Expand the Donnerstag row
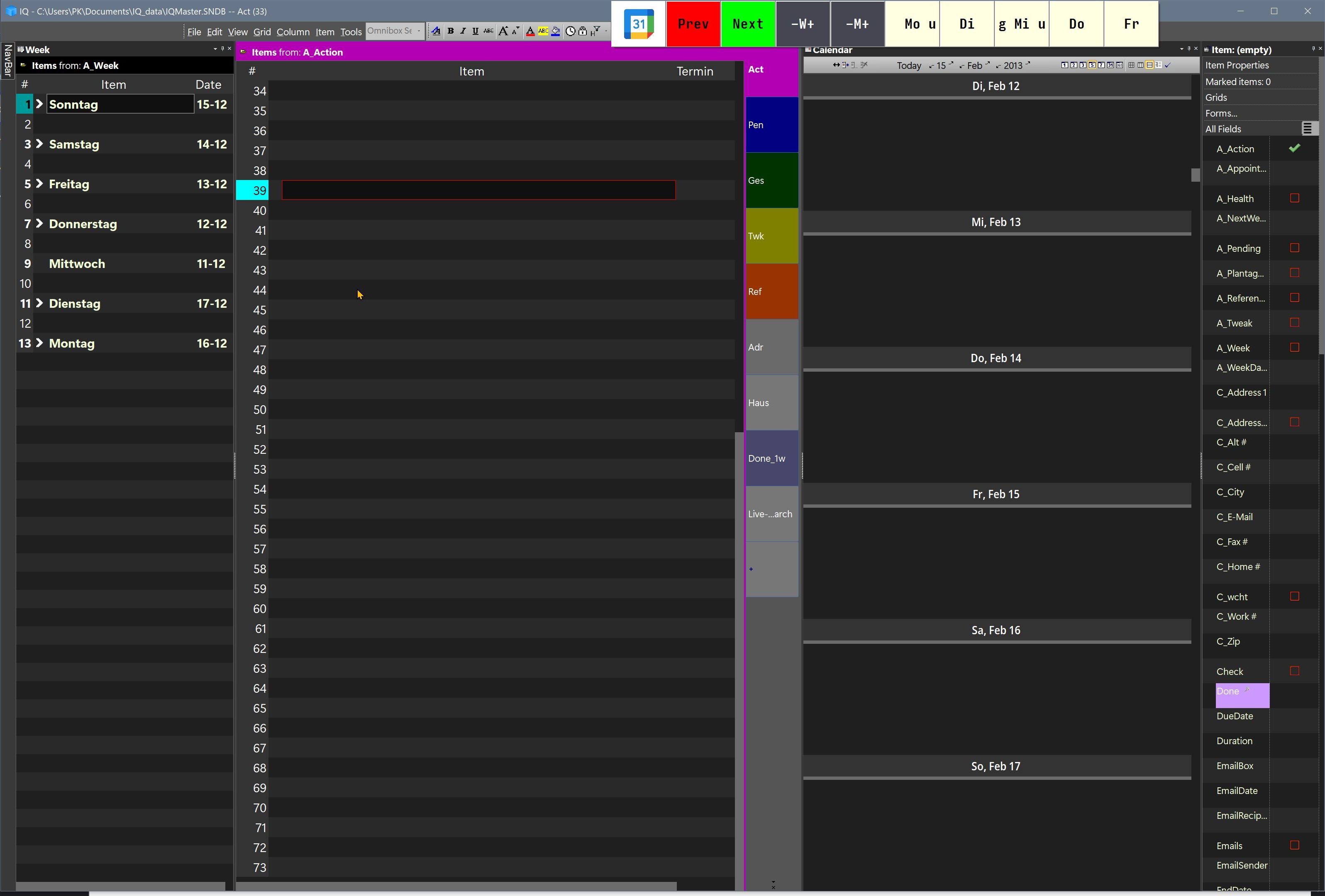Screen dimensions: 1325x896 point(39,224)
